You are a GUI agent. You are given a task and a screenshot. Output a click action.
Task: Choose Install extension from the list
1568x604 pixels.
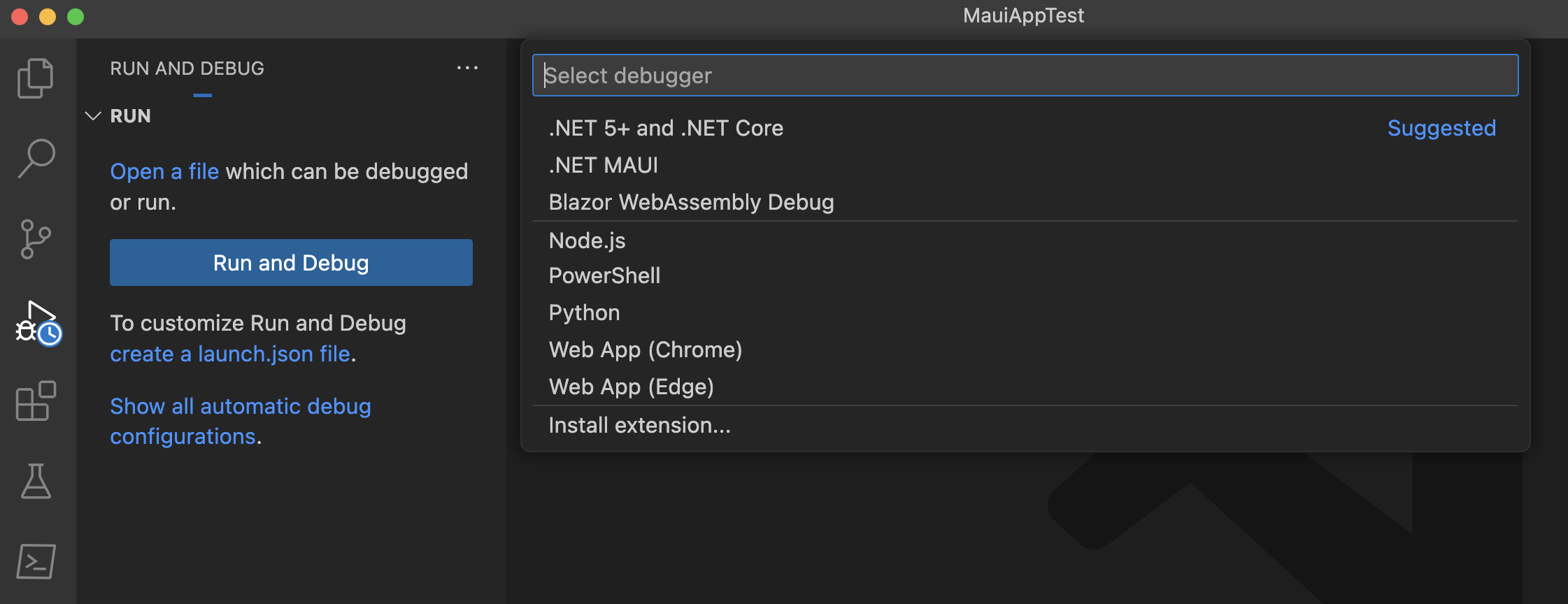point(639,424)
